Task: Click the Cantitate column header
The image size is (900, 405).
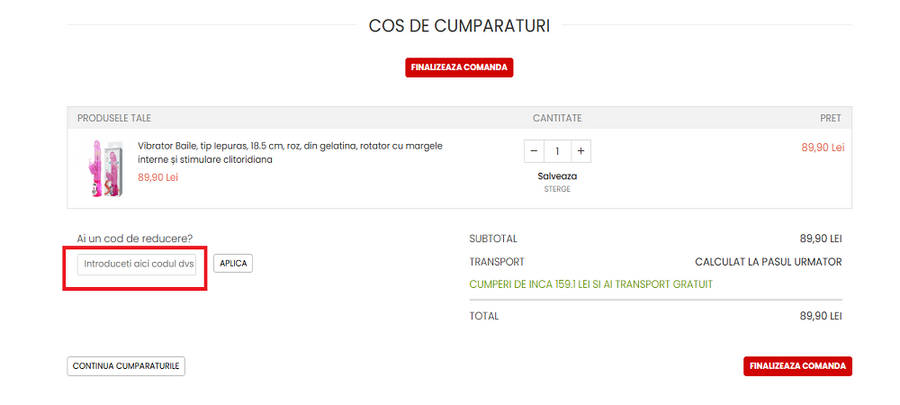Action: [557, 118]
